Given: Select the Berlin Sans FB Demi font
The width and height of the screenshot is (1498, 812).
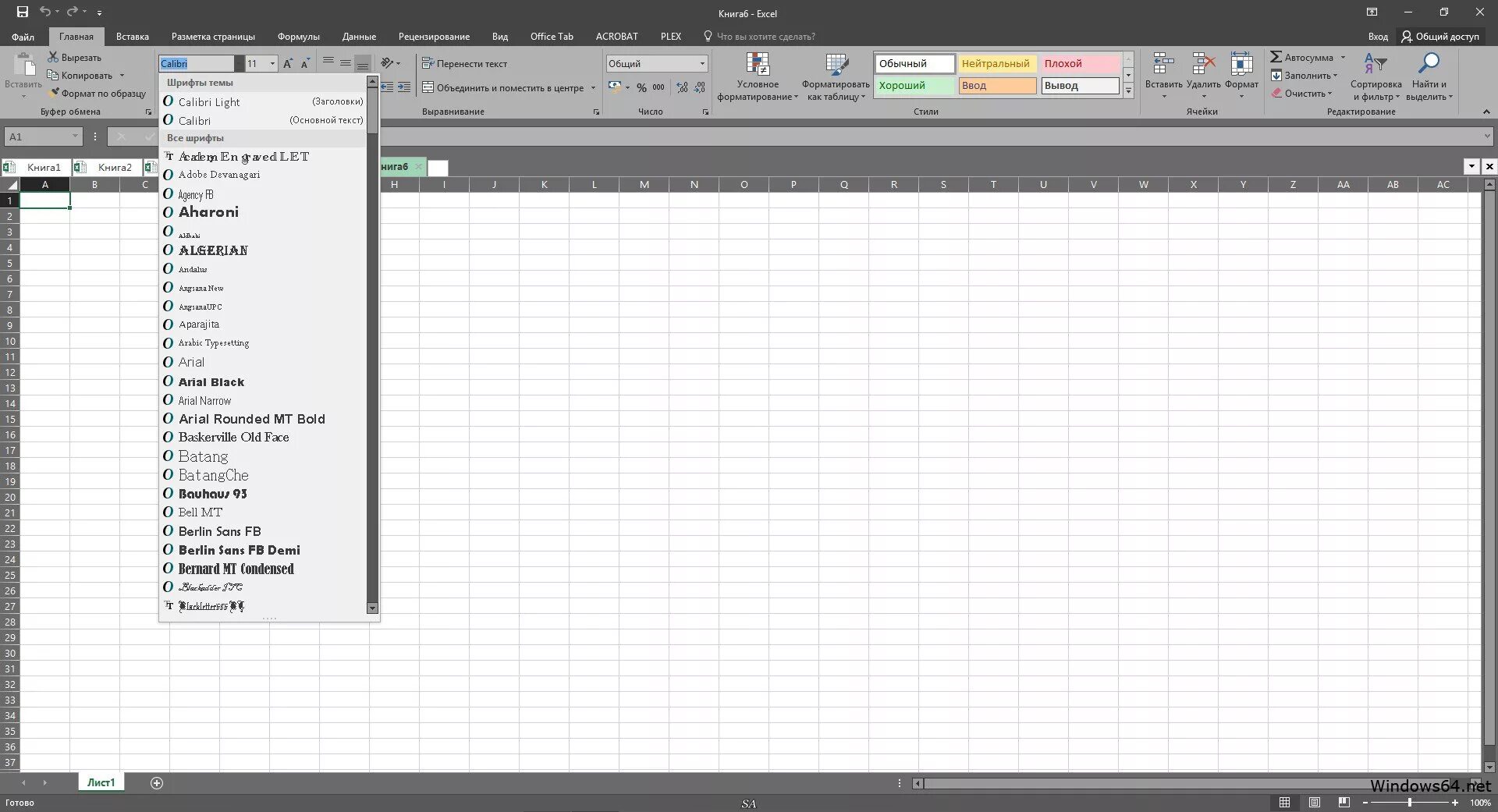Looking at the screenshot, I should (263, 550).
